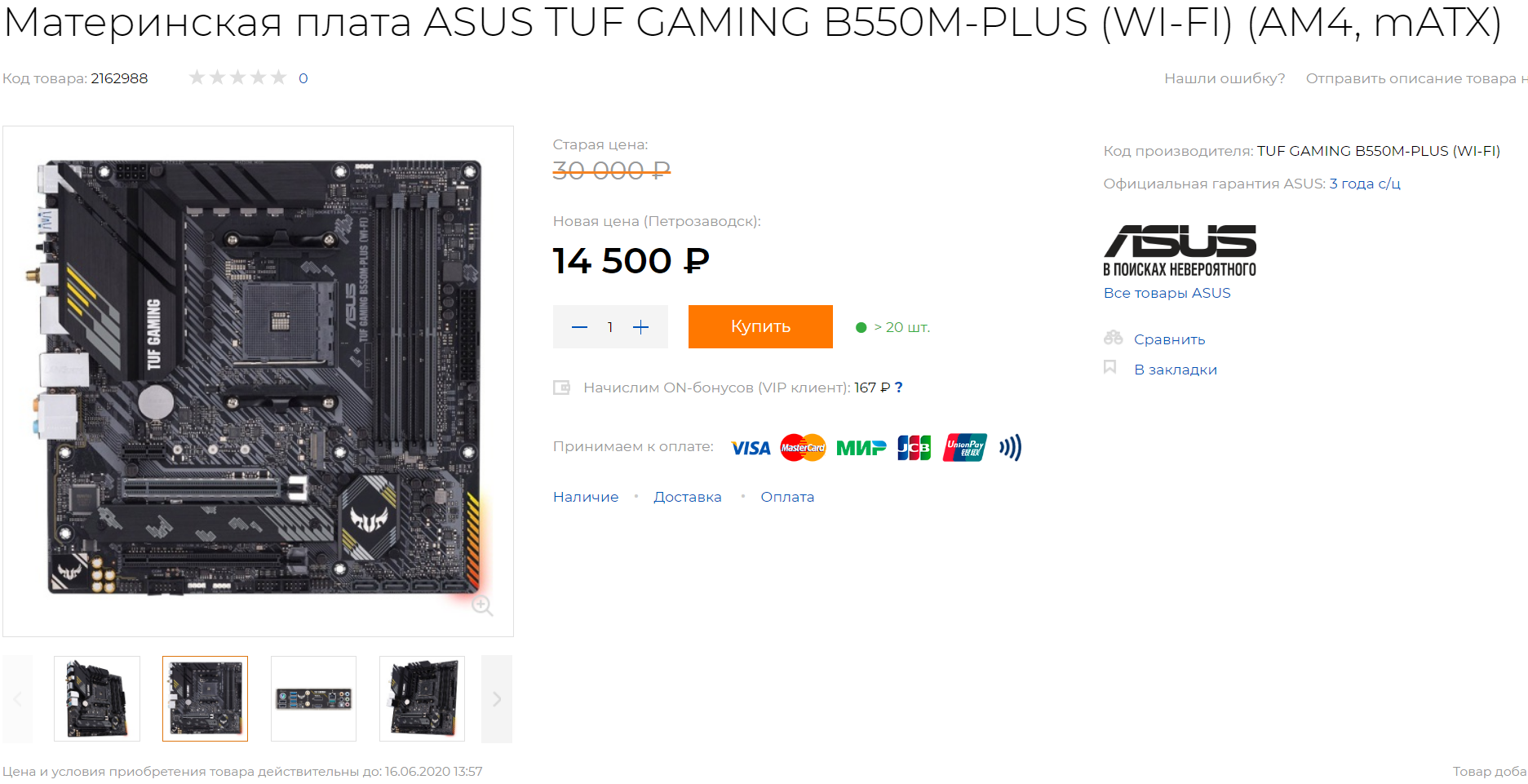Increase quantity with the plus icon
The image size is (1528, 784).
click(x=640, y=327)
